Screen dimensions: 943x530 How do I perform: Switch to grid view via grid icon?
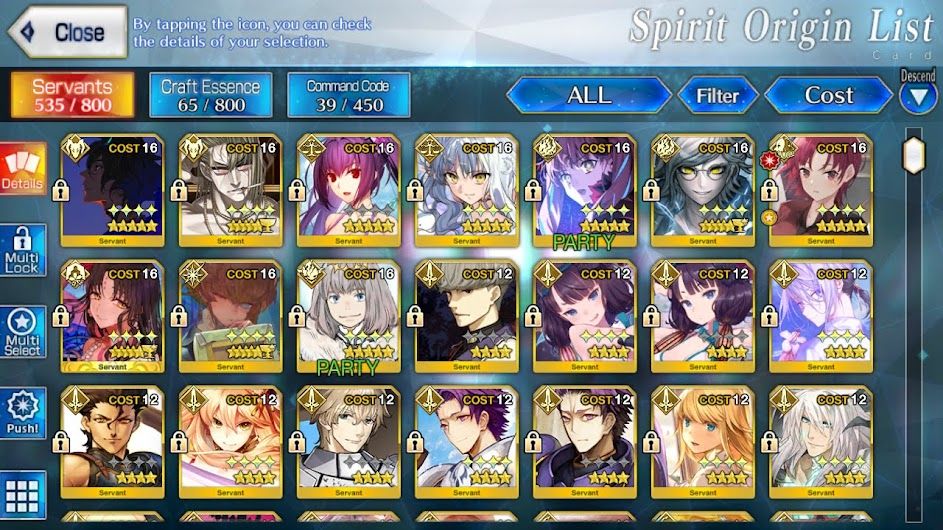pyautogui.click(x=23, y=495)
